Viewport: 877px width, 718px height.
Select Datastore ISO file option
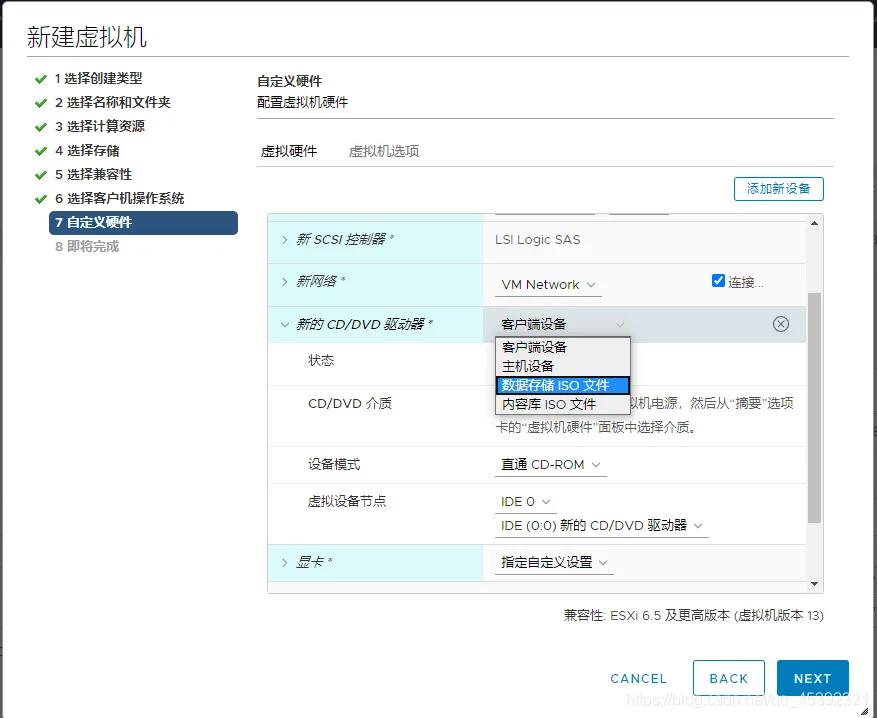tap(563, 385)
